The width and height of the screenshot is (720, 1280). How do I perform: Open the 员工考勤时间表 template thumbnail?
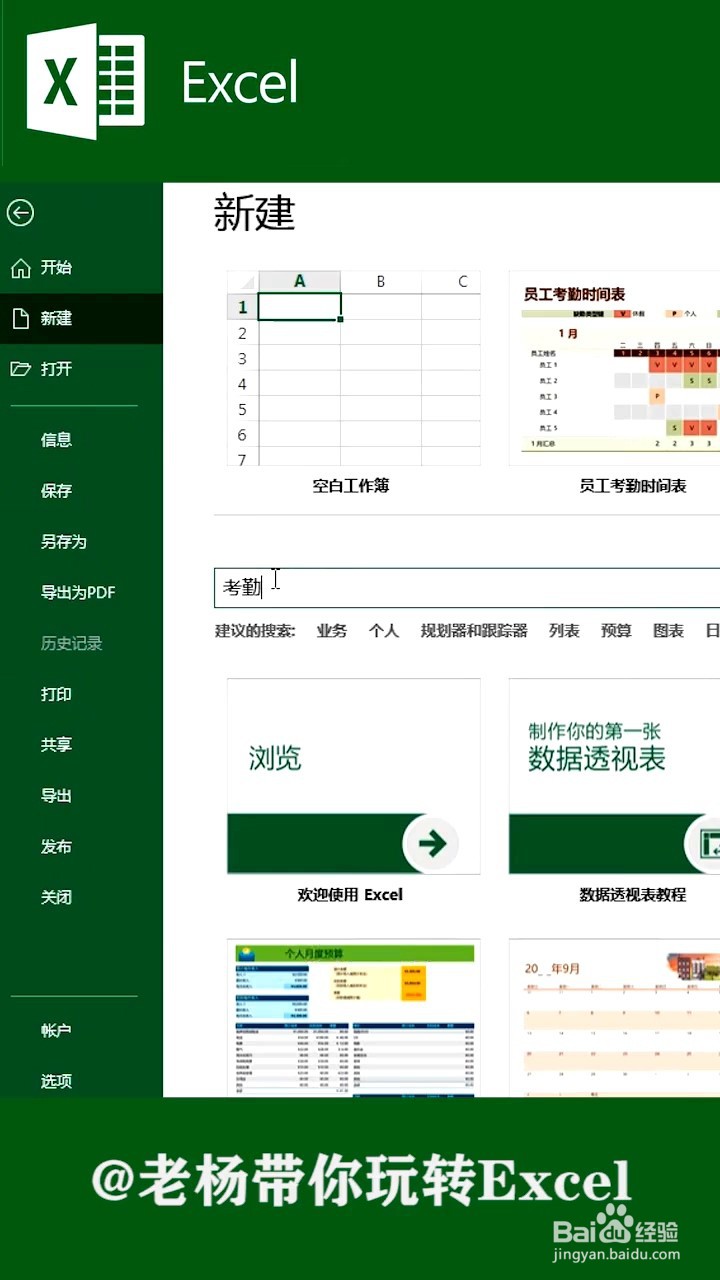coord(614,368)
